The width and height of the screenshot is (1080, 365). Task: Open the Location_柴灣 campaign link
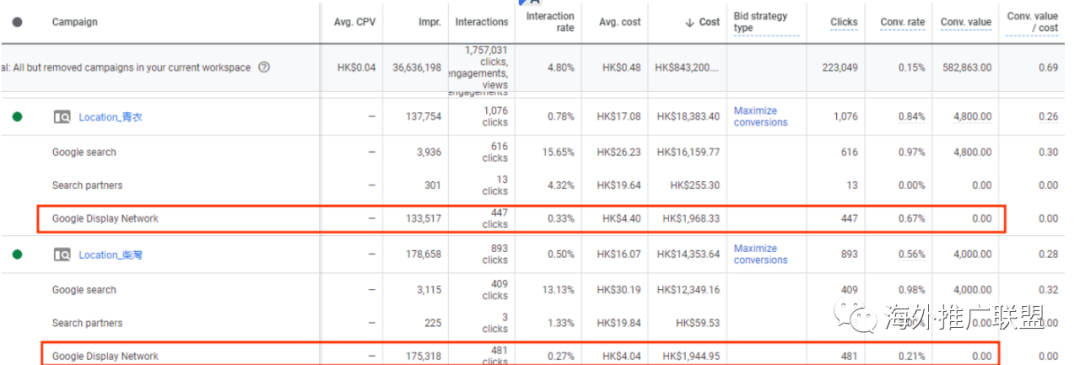tap(111, 255)
